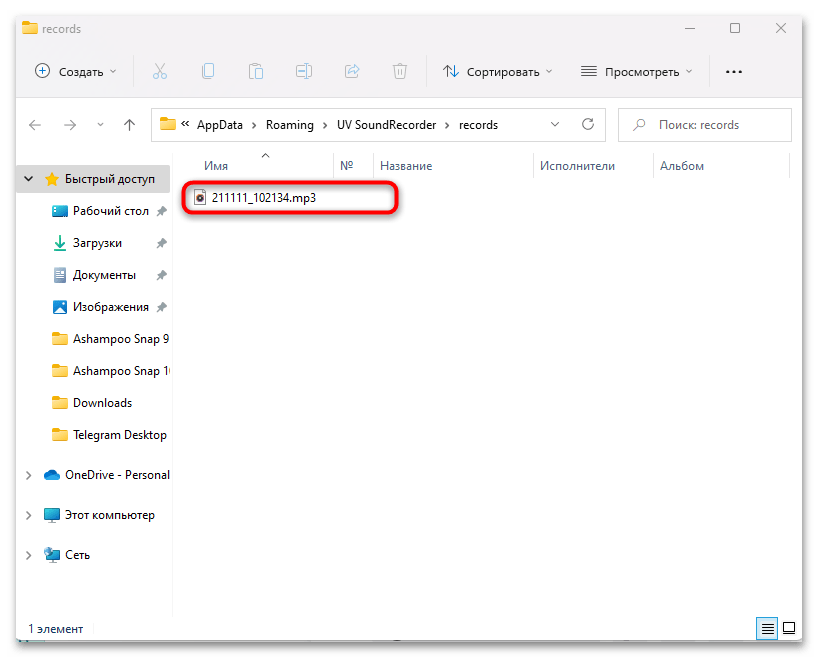Image resolution: width=818 pixels, height=658 pixels.
Task: Click the Rename icon in toolbar
Action: click(x=304, y=71)
